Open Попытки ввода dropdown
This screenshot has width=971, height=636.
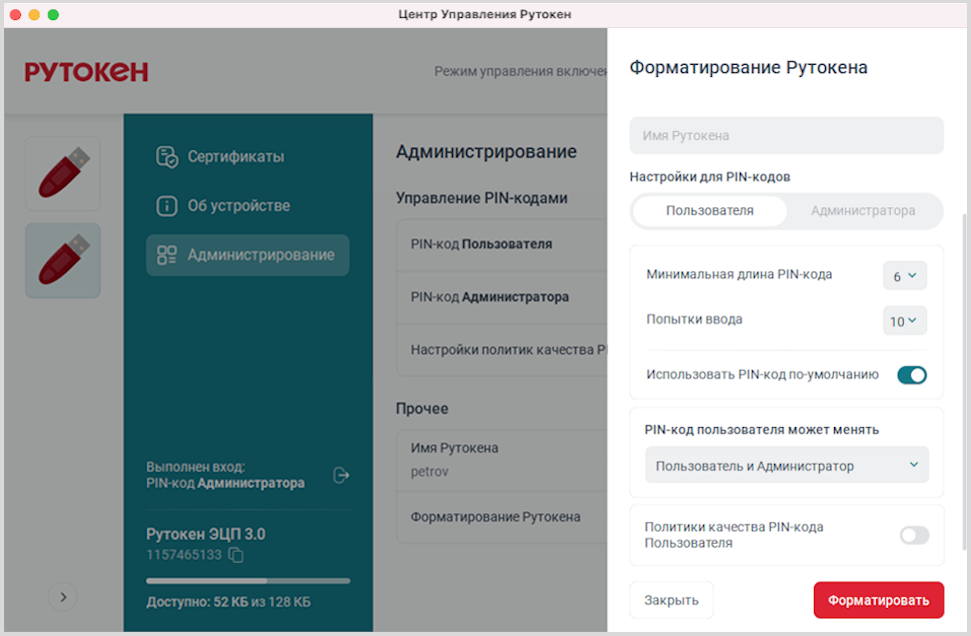(x=904, y=321)
